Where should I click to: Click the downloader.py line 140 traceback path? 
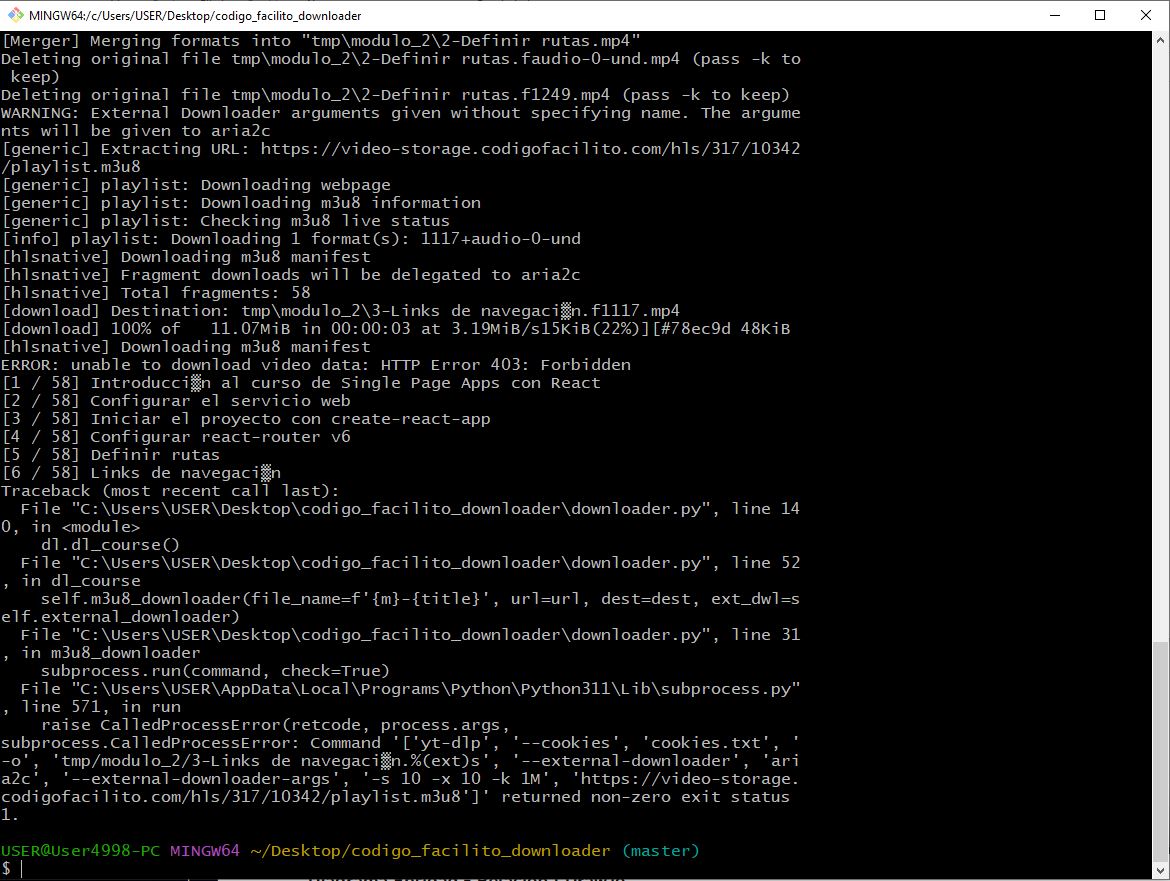tap(400, 508)
